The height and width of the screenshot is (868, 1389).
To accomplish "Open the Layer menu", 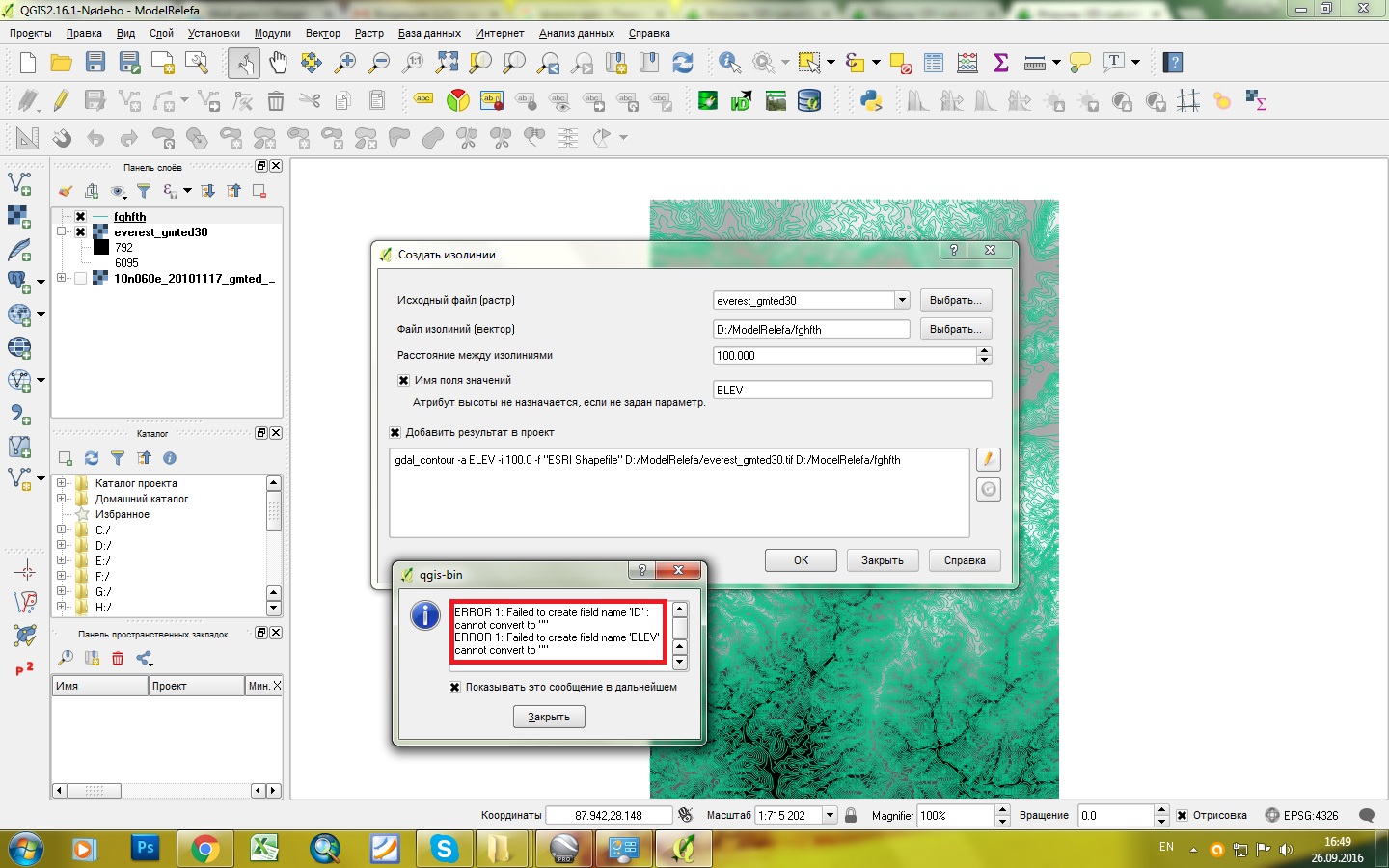I will tap(161, 33).
